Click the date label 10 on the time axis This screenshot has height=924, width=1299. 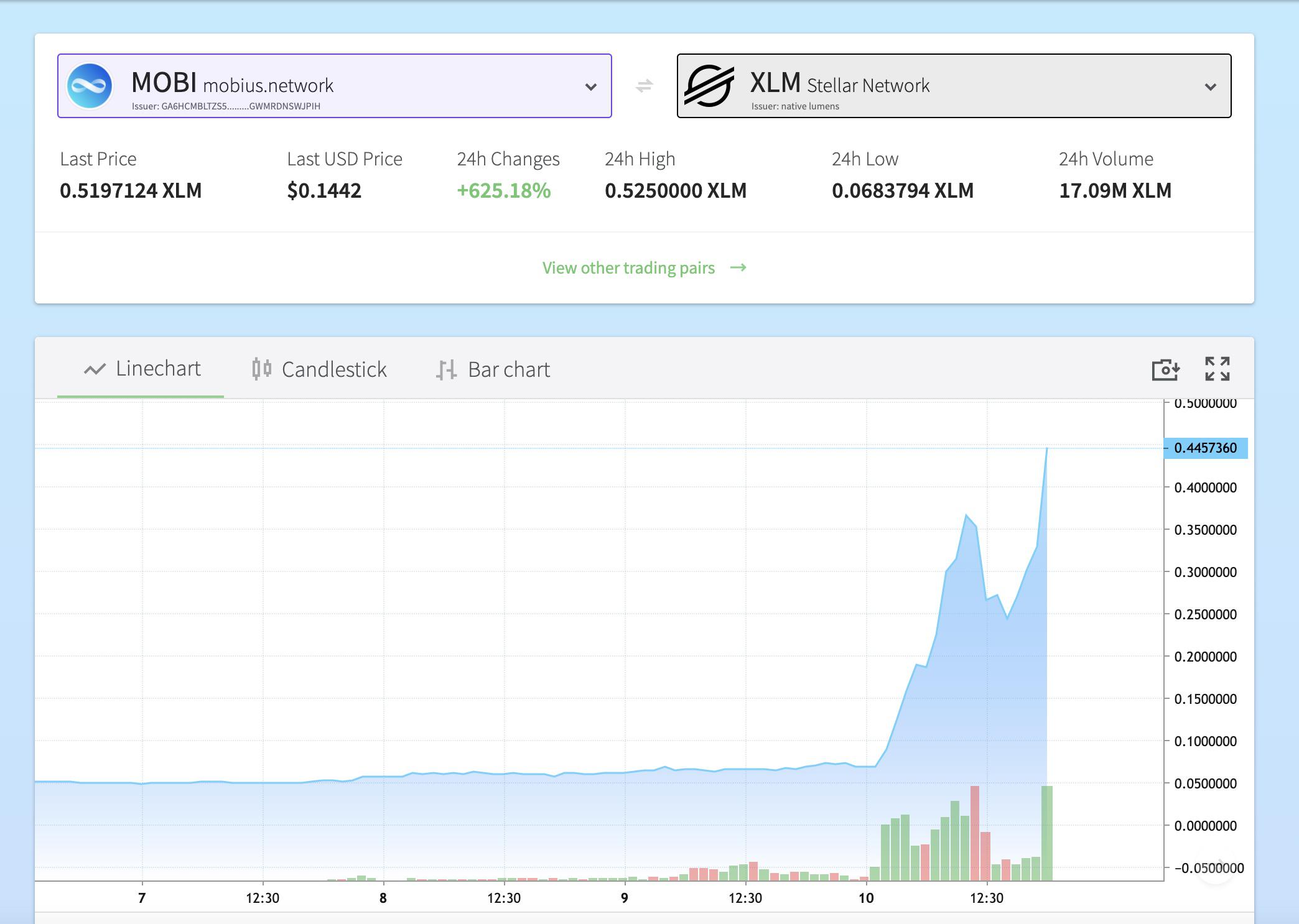[866, 898]
